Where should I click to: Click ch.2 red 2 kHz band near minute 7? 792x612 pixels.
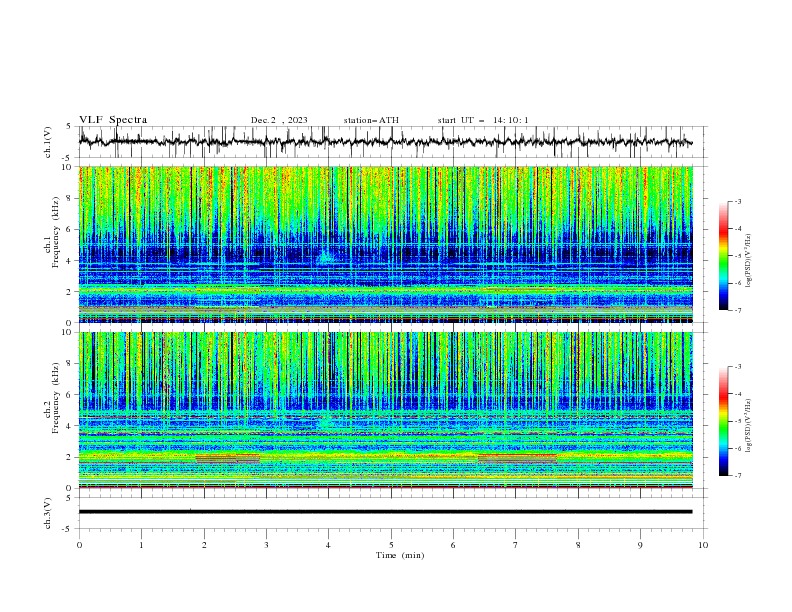click(517, 458)
